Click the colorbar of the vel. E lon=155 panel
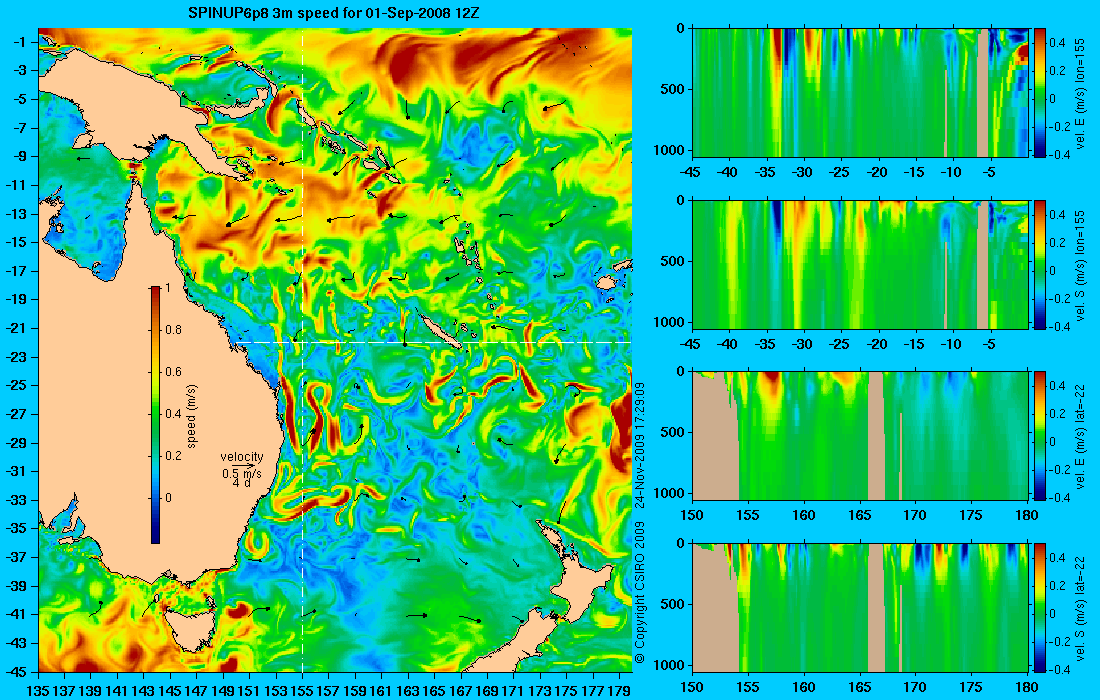 [1040, 93]
